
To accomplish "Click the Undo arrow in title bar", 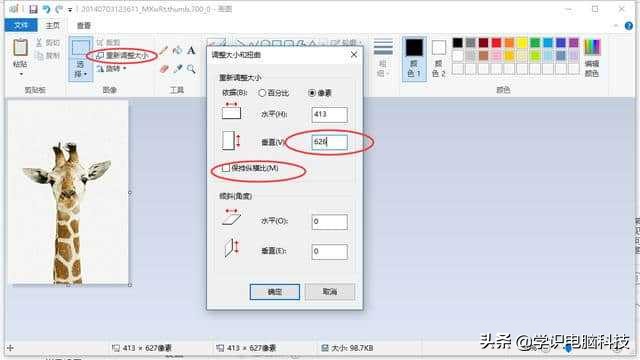I will click(46, 9).
